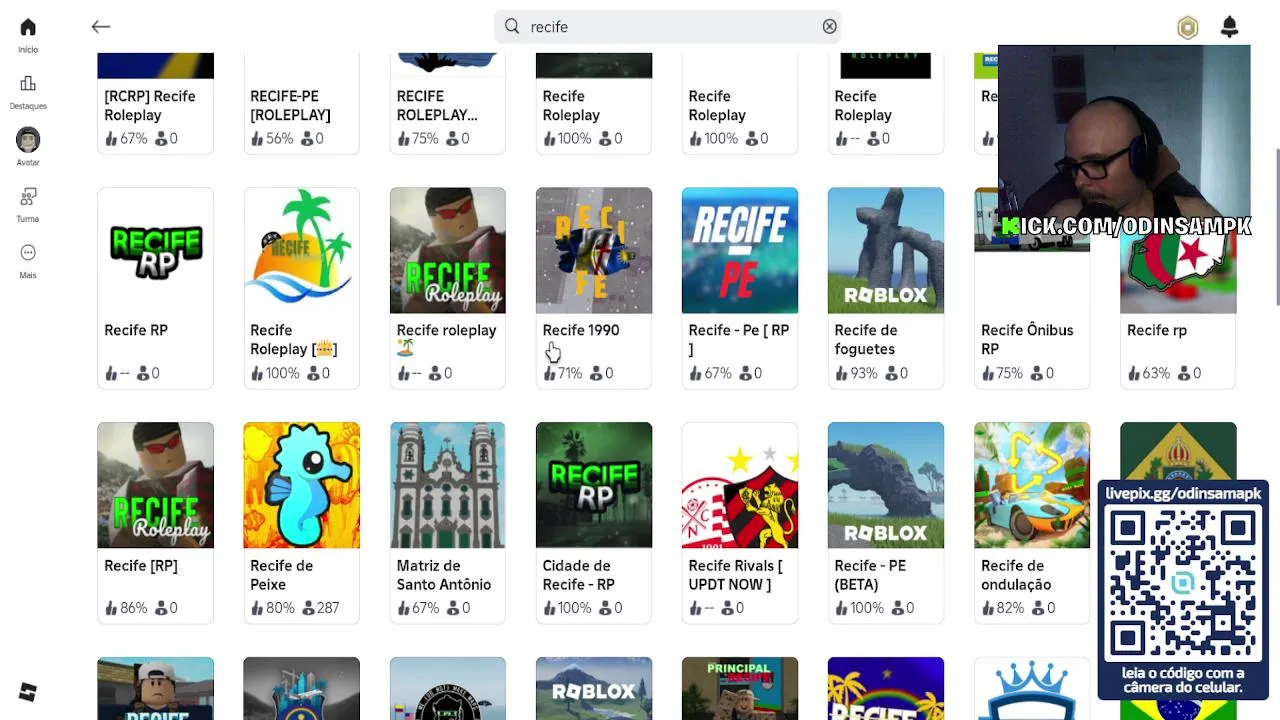The height and width of the screenshot is (720, 1280).
Task: Open the Recife RP game thumbnail with no rating
Action: [155, 250]
